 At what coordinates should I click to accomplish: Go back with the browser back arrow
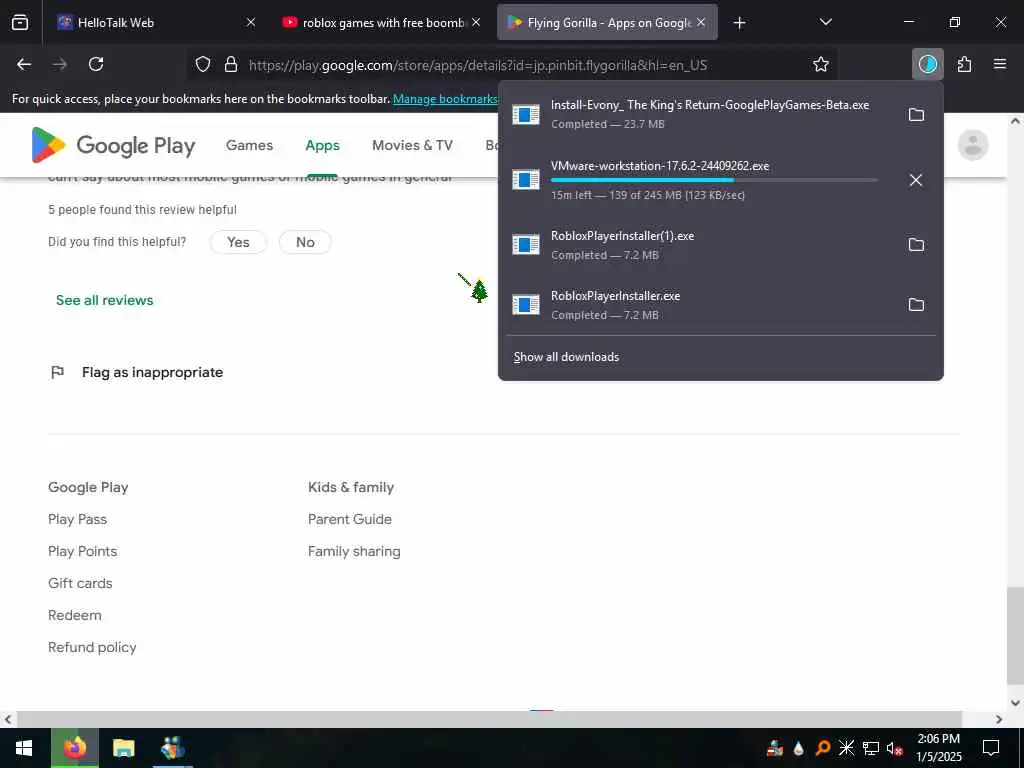tap(24, 64)
